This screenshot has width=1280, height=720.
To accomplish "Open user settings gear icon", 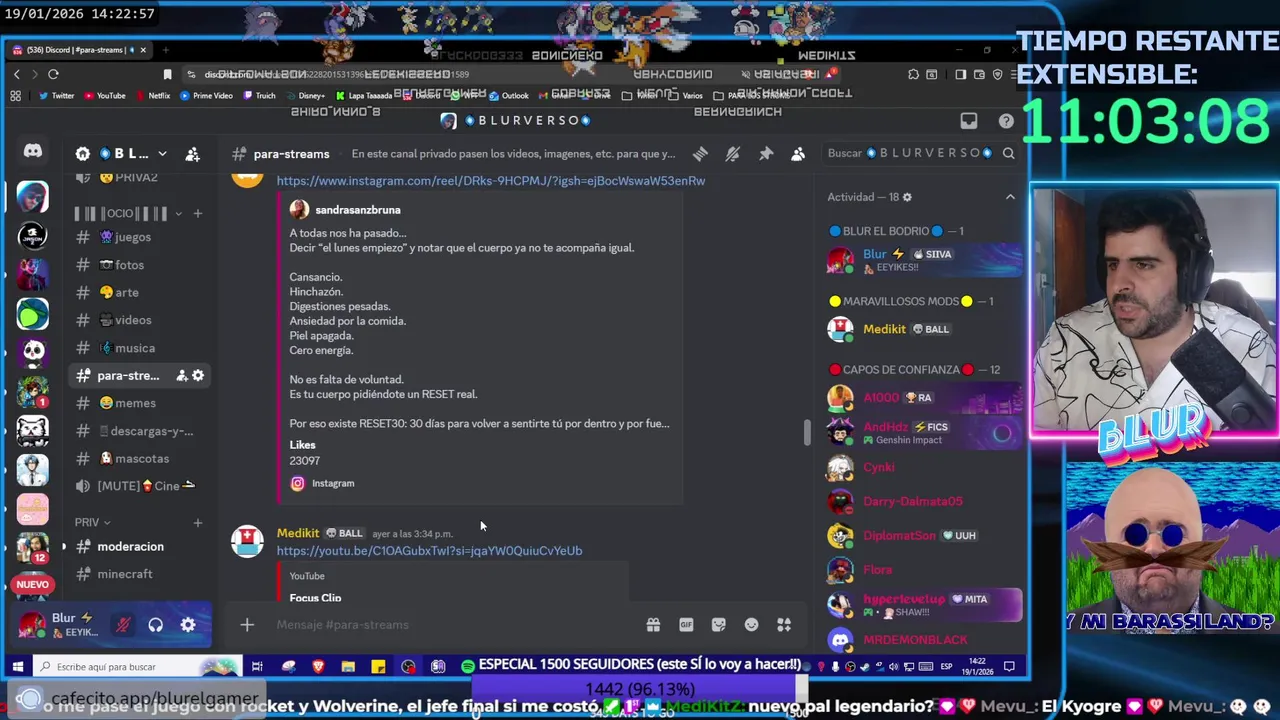I will (x=188, y=625).
